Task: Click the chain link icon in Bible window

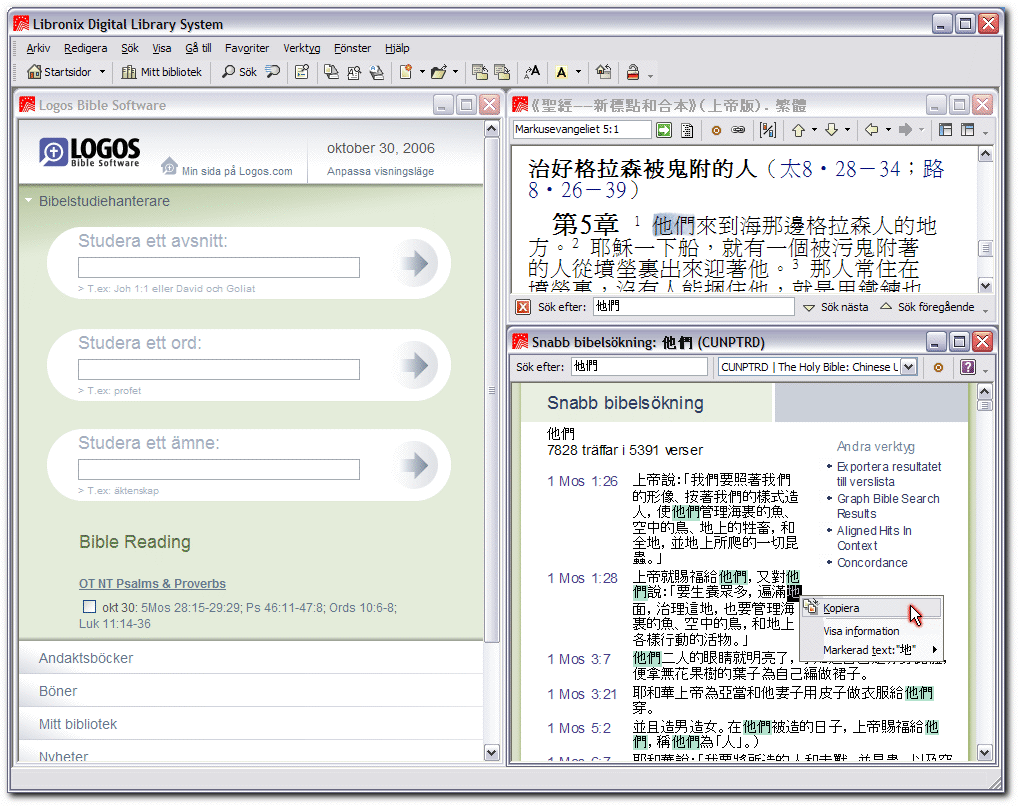Action: 738,130
